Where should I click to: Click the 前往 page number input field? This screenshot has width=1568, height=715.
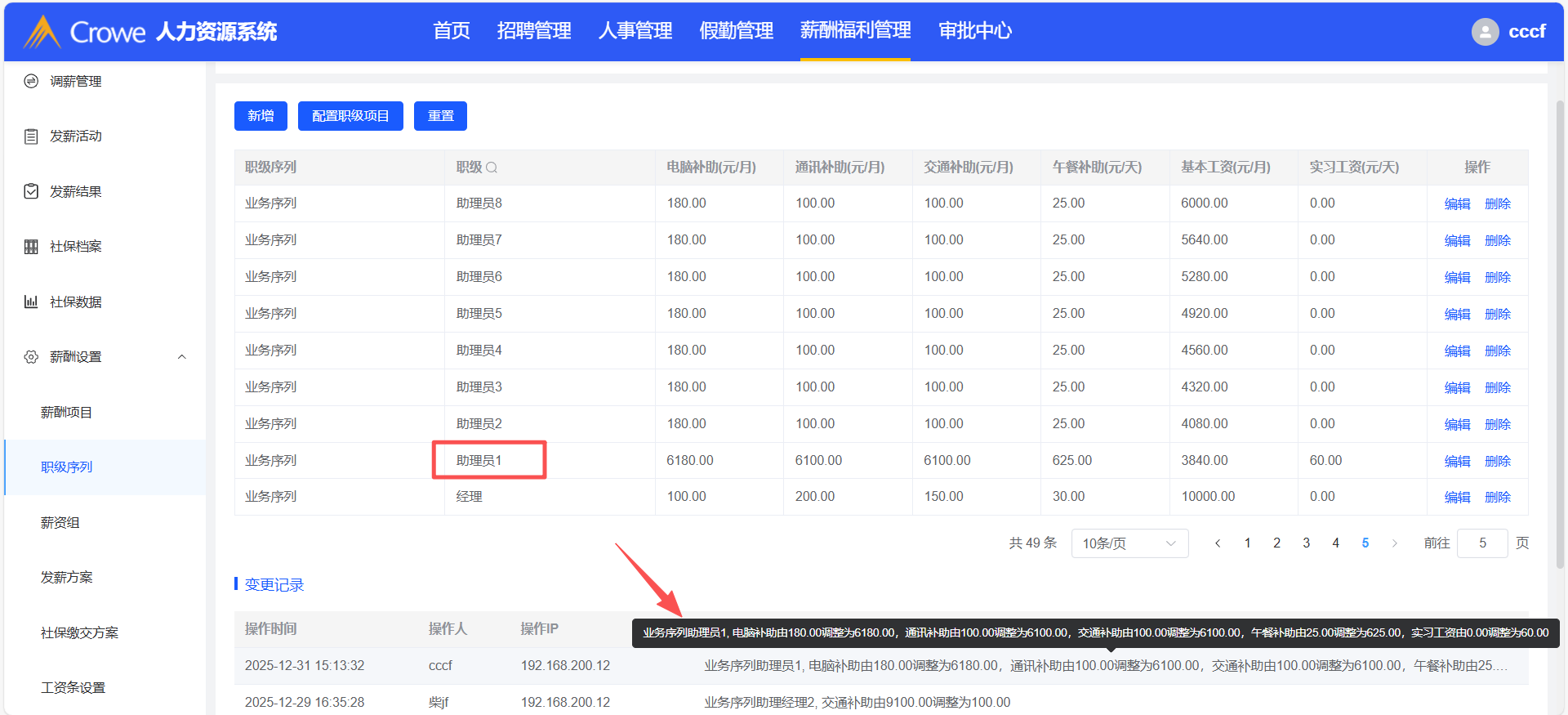point(1481,543)
